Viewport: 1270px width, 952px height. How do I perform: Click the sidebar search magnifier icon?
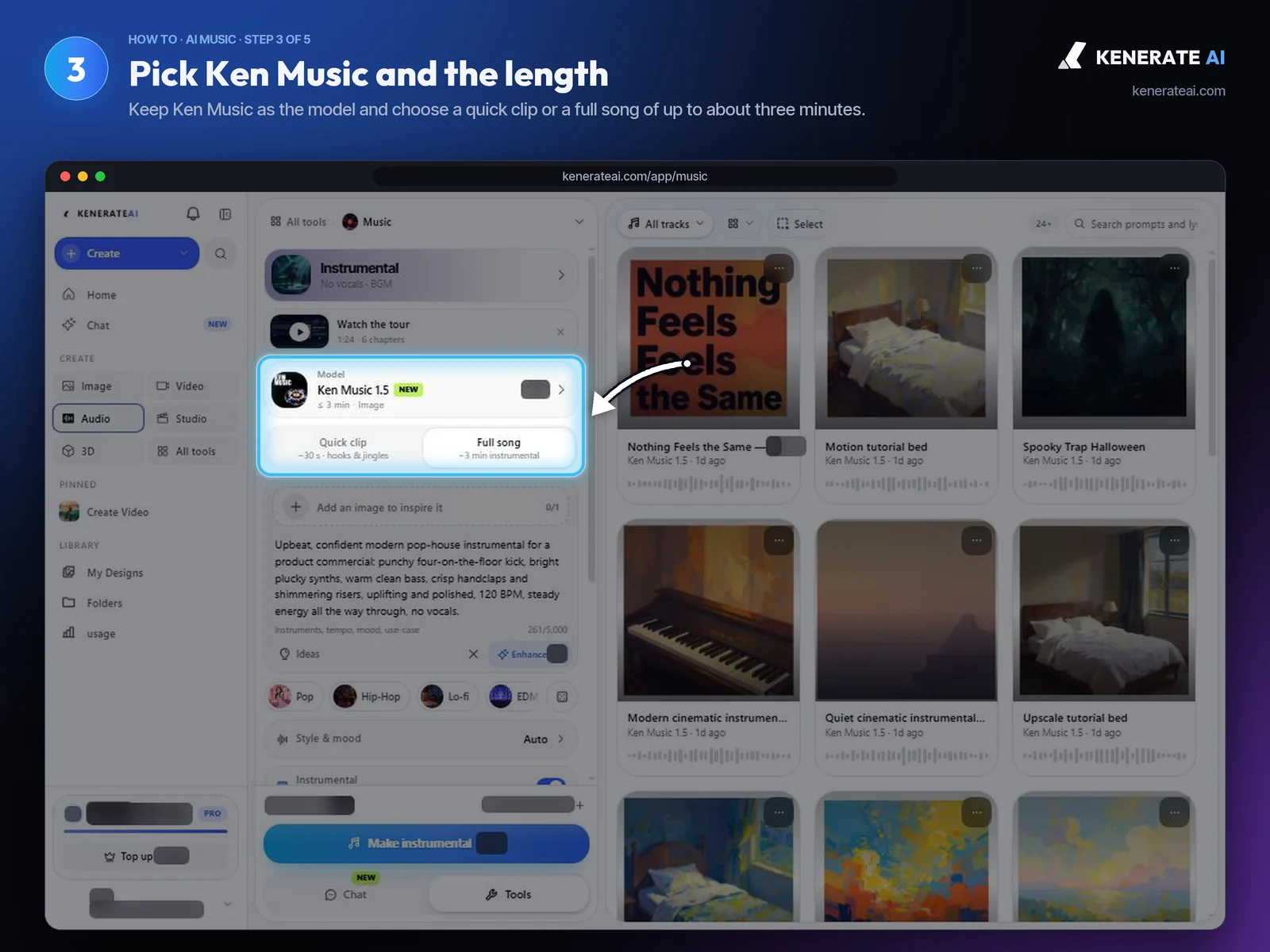click(x=221, y=254)
